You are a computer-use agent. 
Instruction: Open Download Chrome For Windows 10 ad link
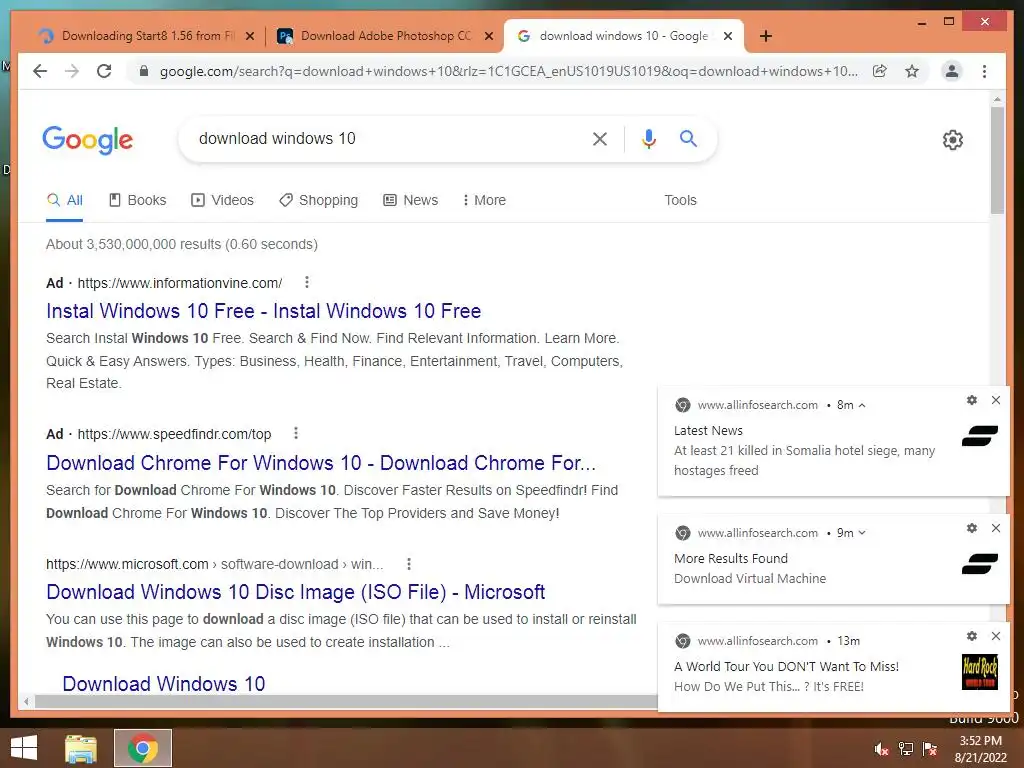click(321, 462)
